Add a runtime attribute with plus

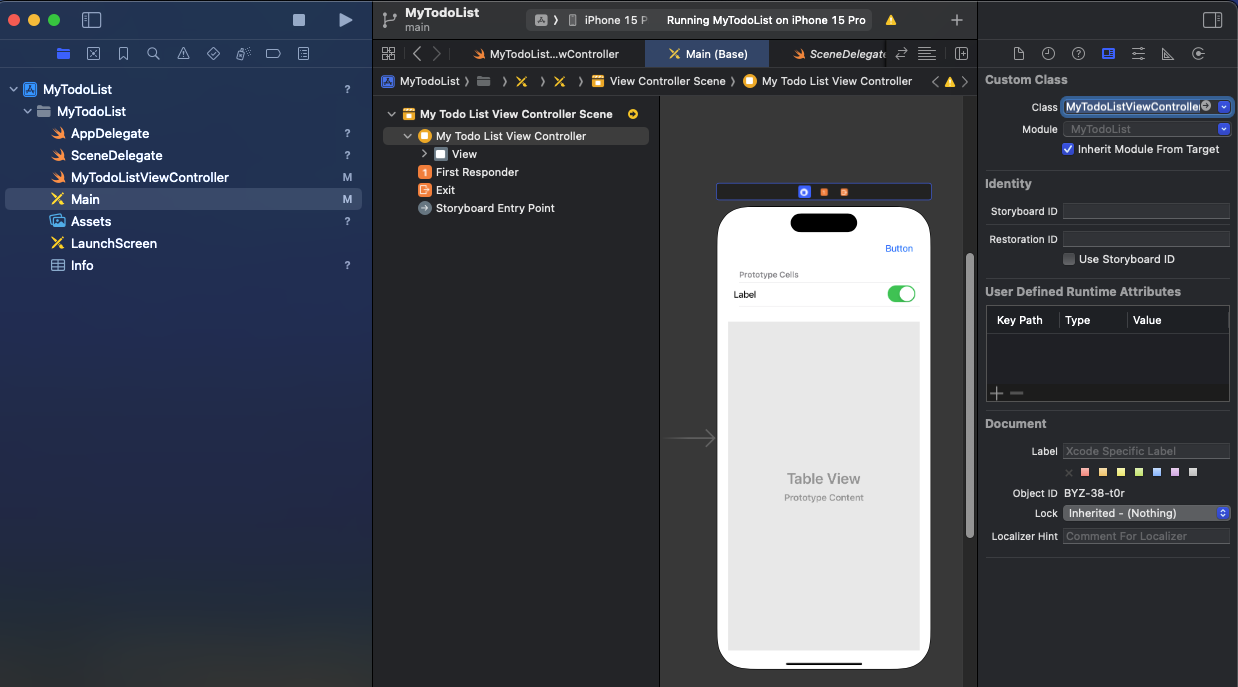point(996,394)
